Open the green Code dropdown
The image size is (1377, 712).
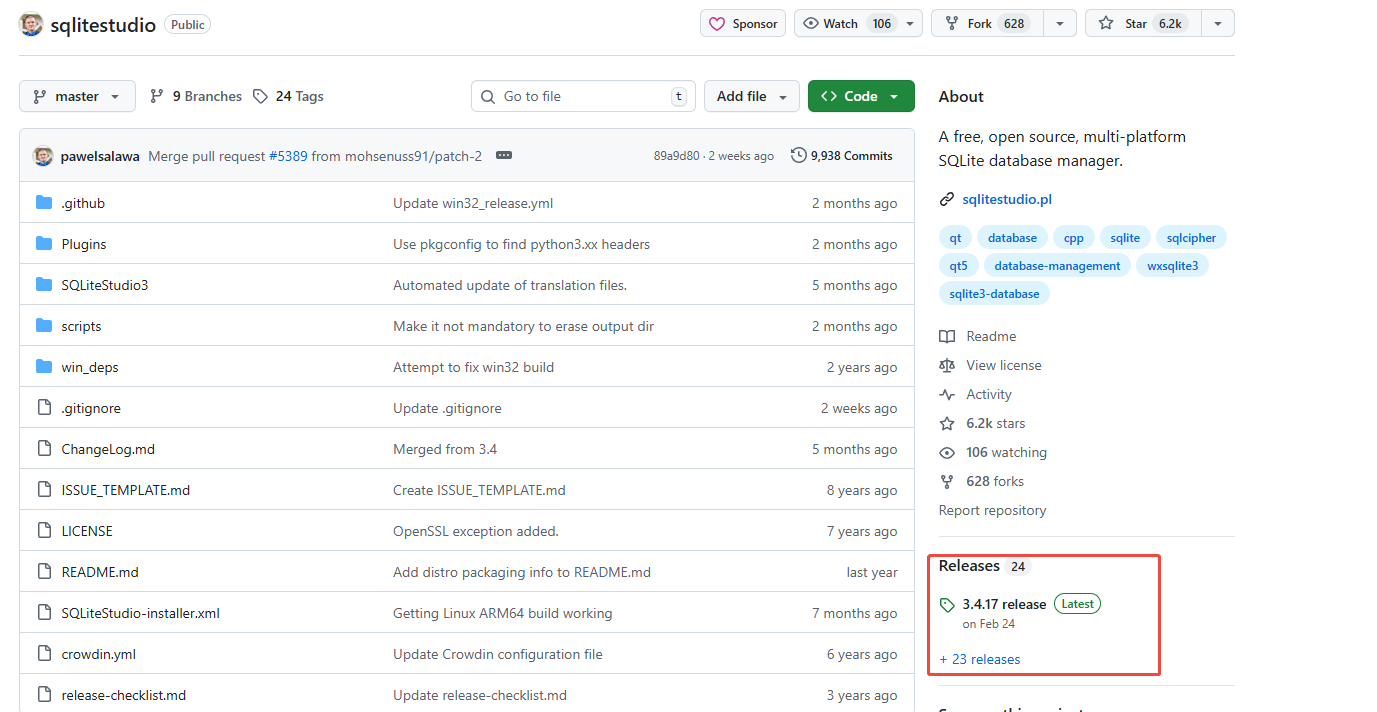pos(861,96)
